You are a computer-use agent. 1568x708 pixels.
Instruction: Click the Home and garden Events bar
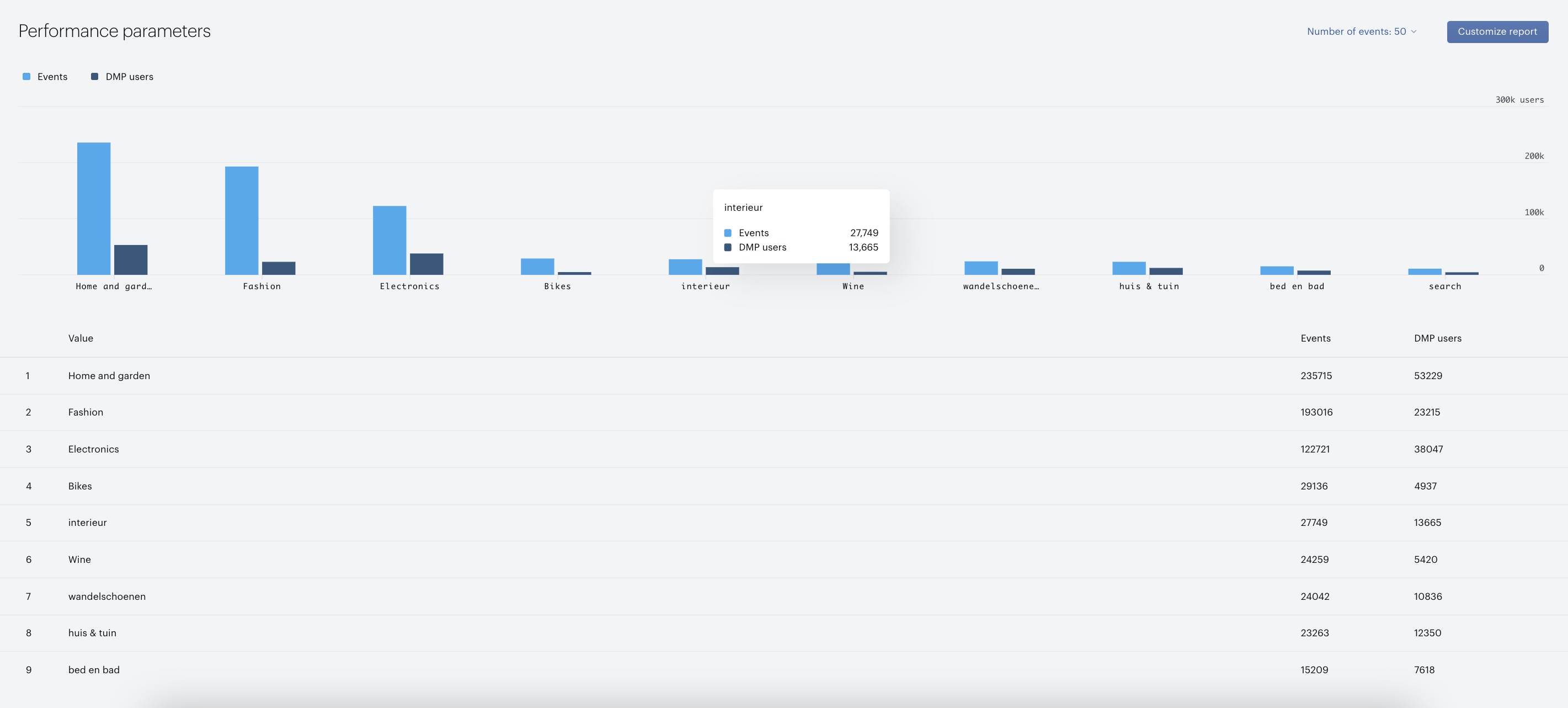click(94, 209)
